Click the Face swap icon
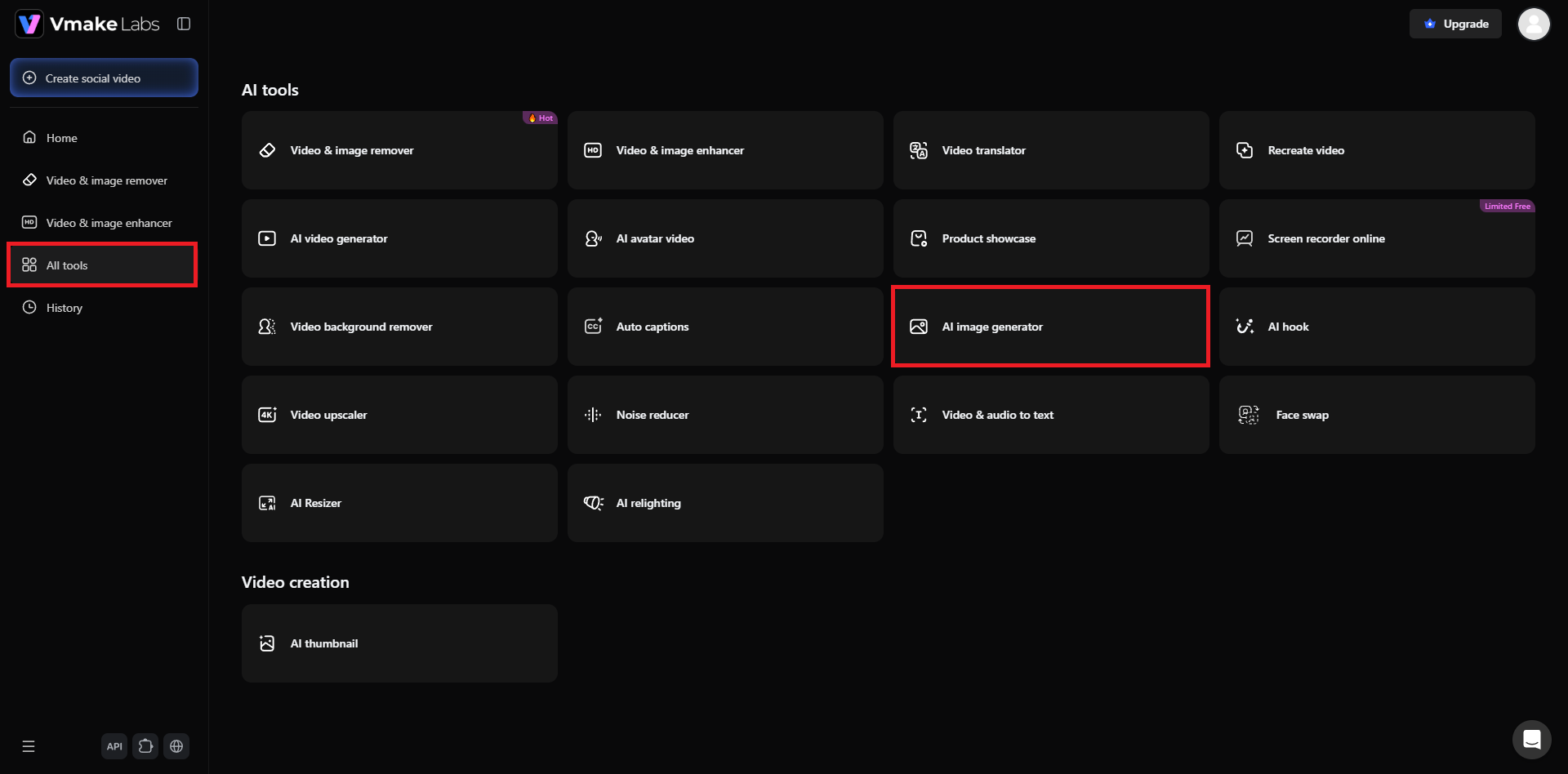Viewport: 1568px width, 774px height. (x=1249, y=415)
